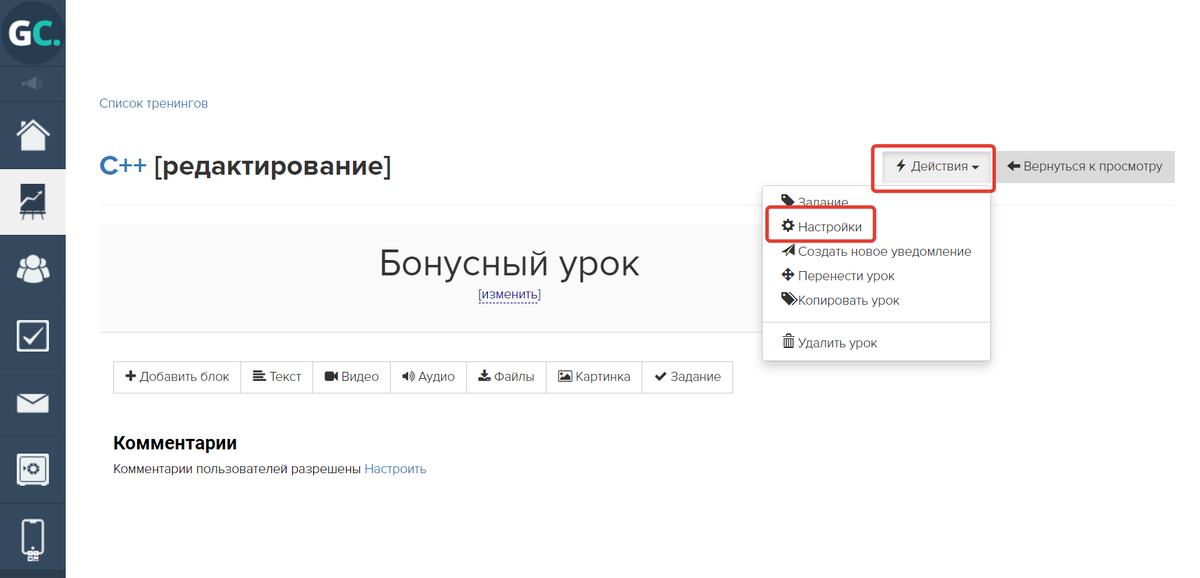The height and width of the screenshot is (578, 1200).
Task: Add an image block using Картинка
Action: pos(593,376)
